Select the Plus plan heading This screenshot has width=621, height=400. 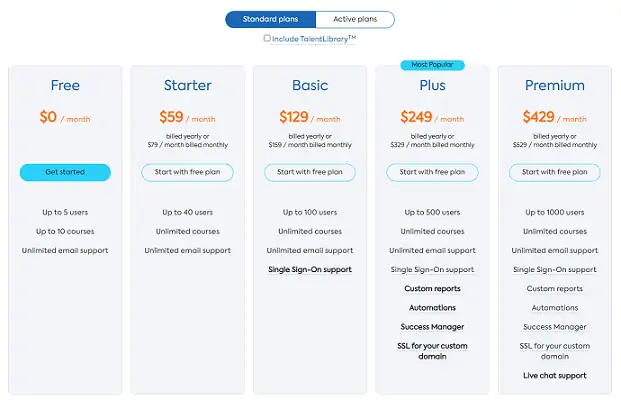[x=432, y=85]
